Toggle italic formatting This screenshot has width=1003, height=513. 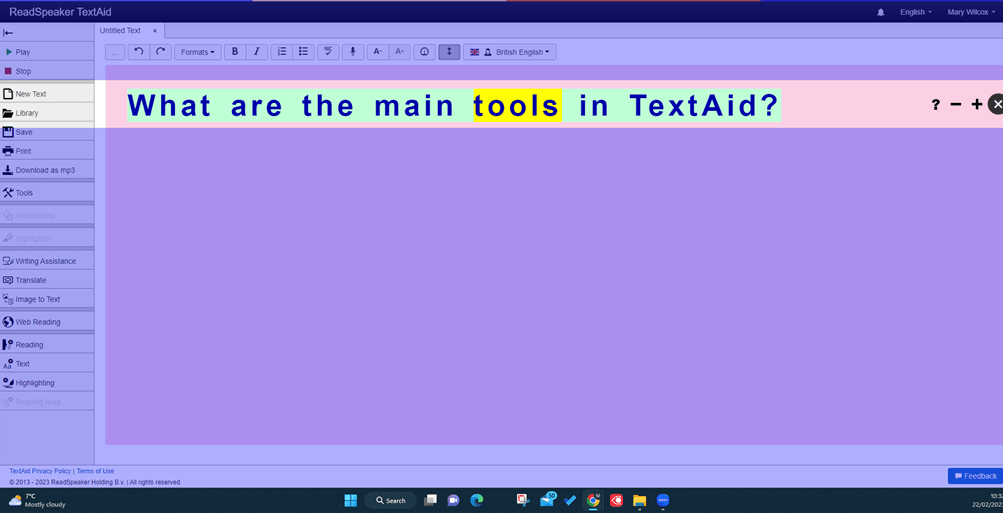point(257,52)
